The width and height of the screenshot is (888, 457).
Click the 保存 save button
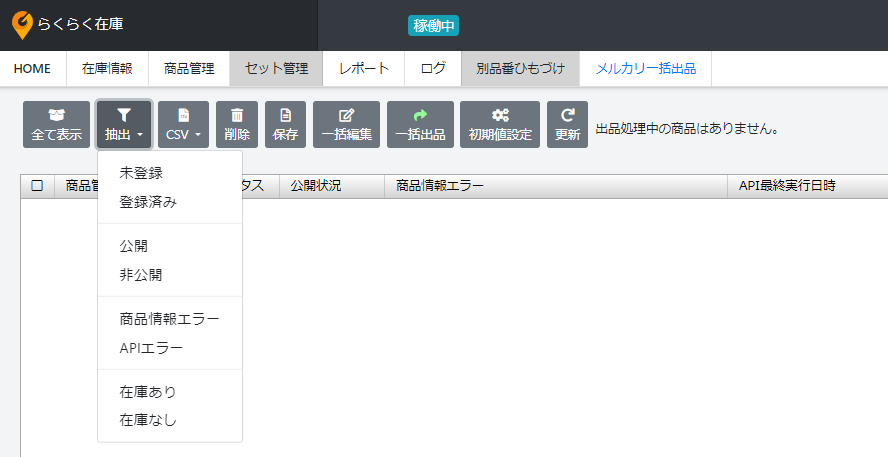tap(285, 125)
